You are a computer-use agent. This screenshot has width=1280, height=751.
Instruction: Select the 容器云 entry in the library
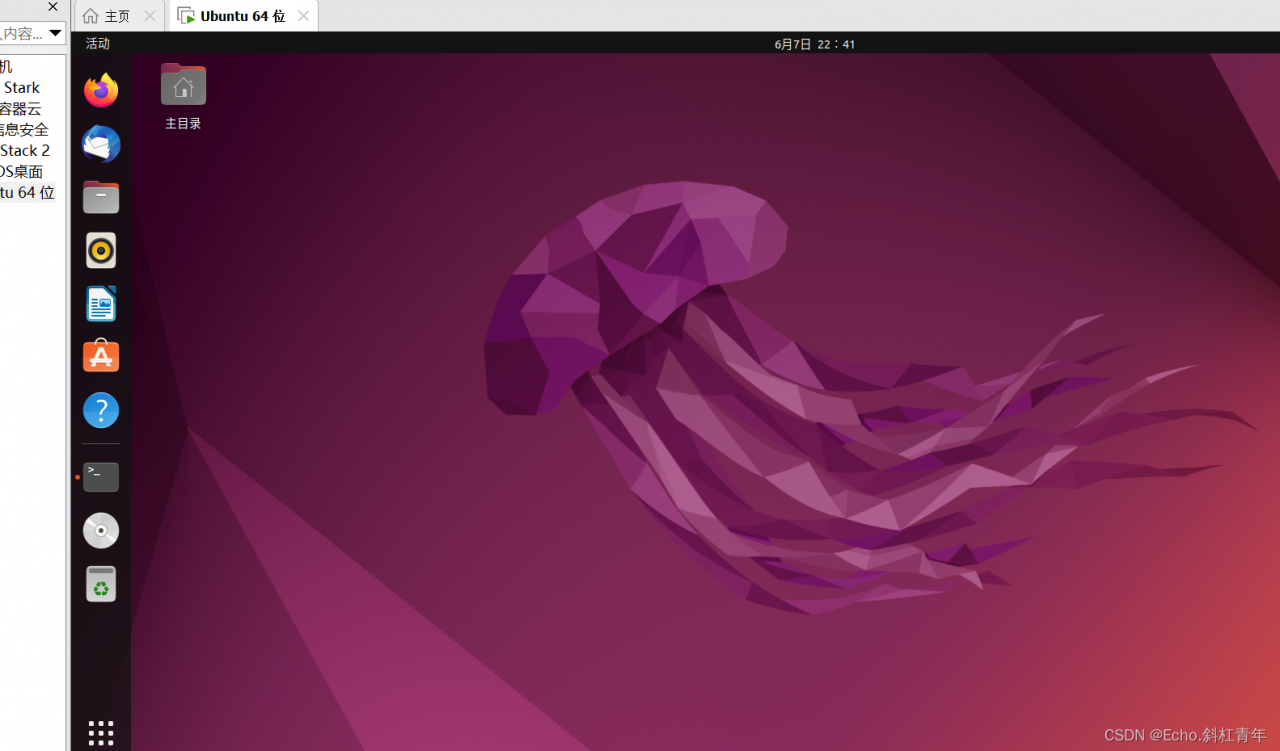pos(21,109)
